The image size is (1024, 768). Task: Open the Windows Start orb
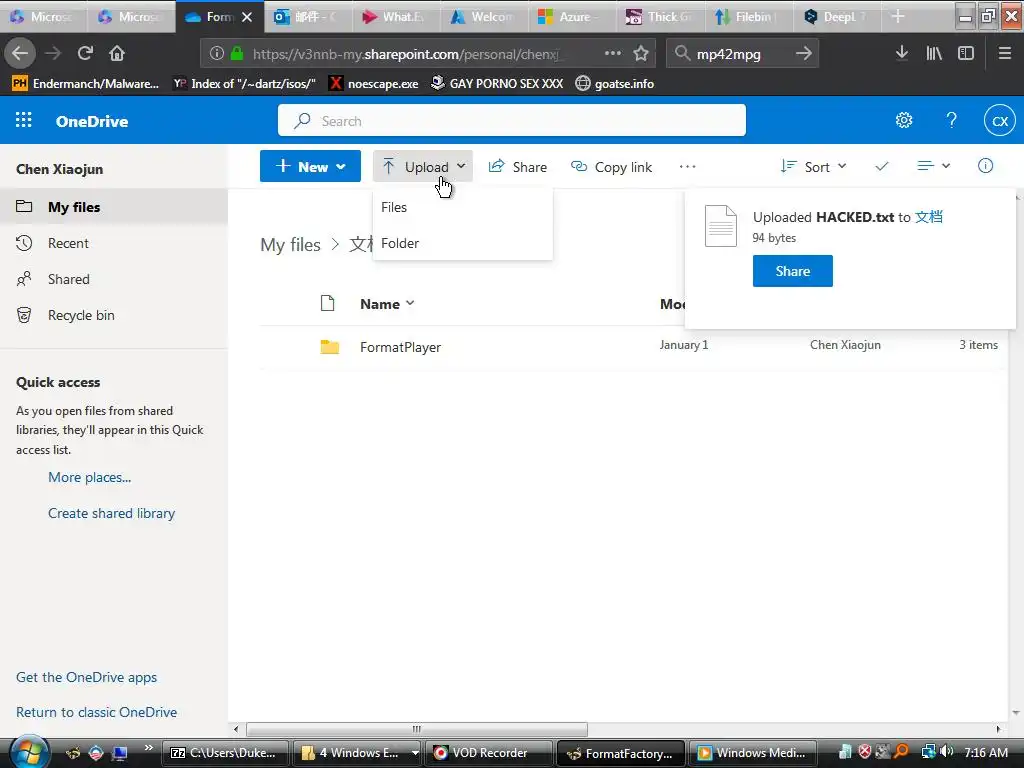point(27,752)
